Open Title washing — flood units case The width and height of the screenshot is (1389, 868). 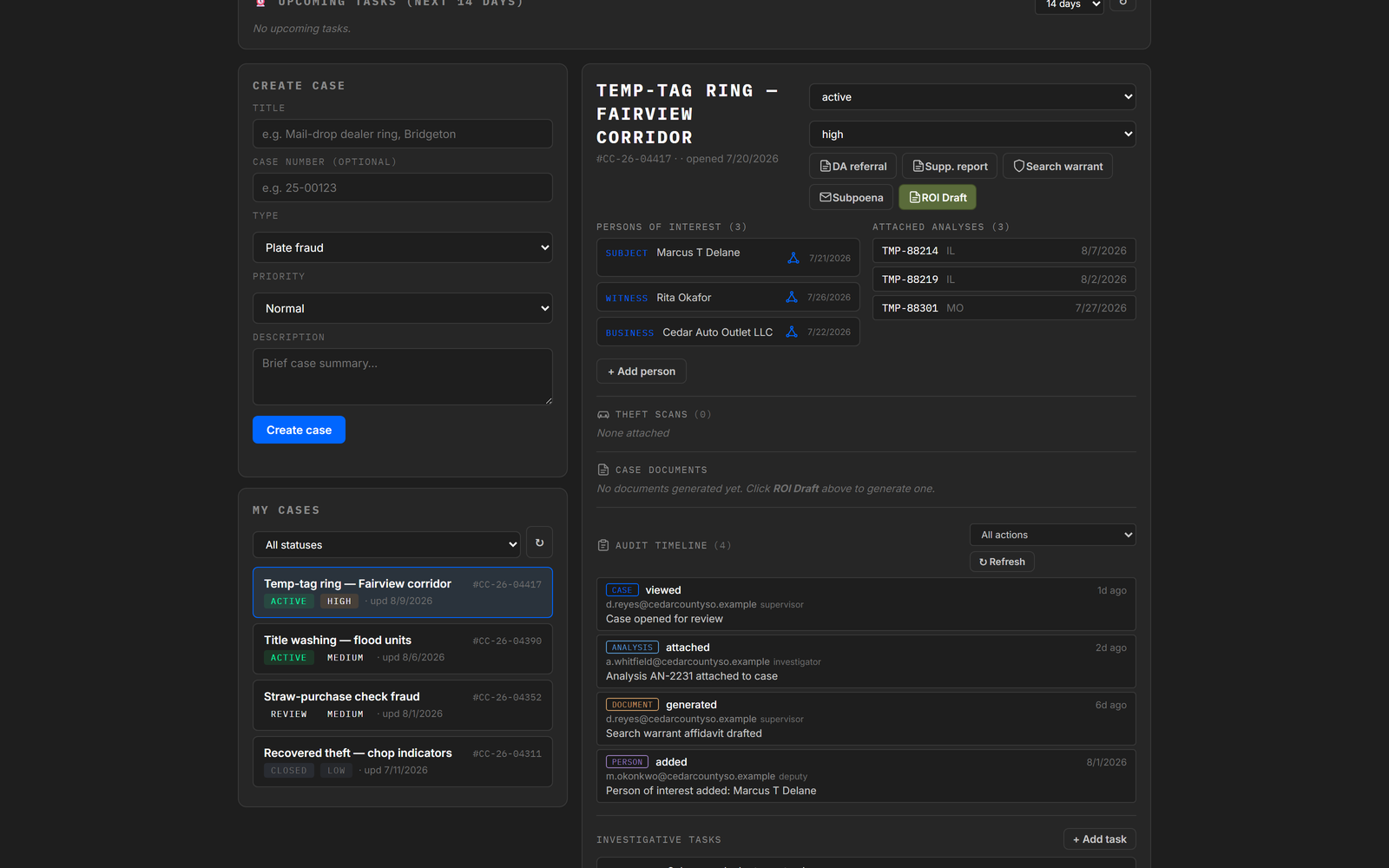click(403, 648)
